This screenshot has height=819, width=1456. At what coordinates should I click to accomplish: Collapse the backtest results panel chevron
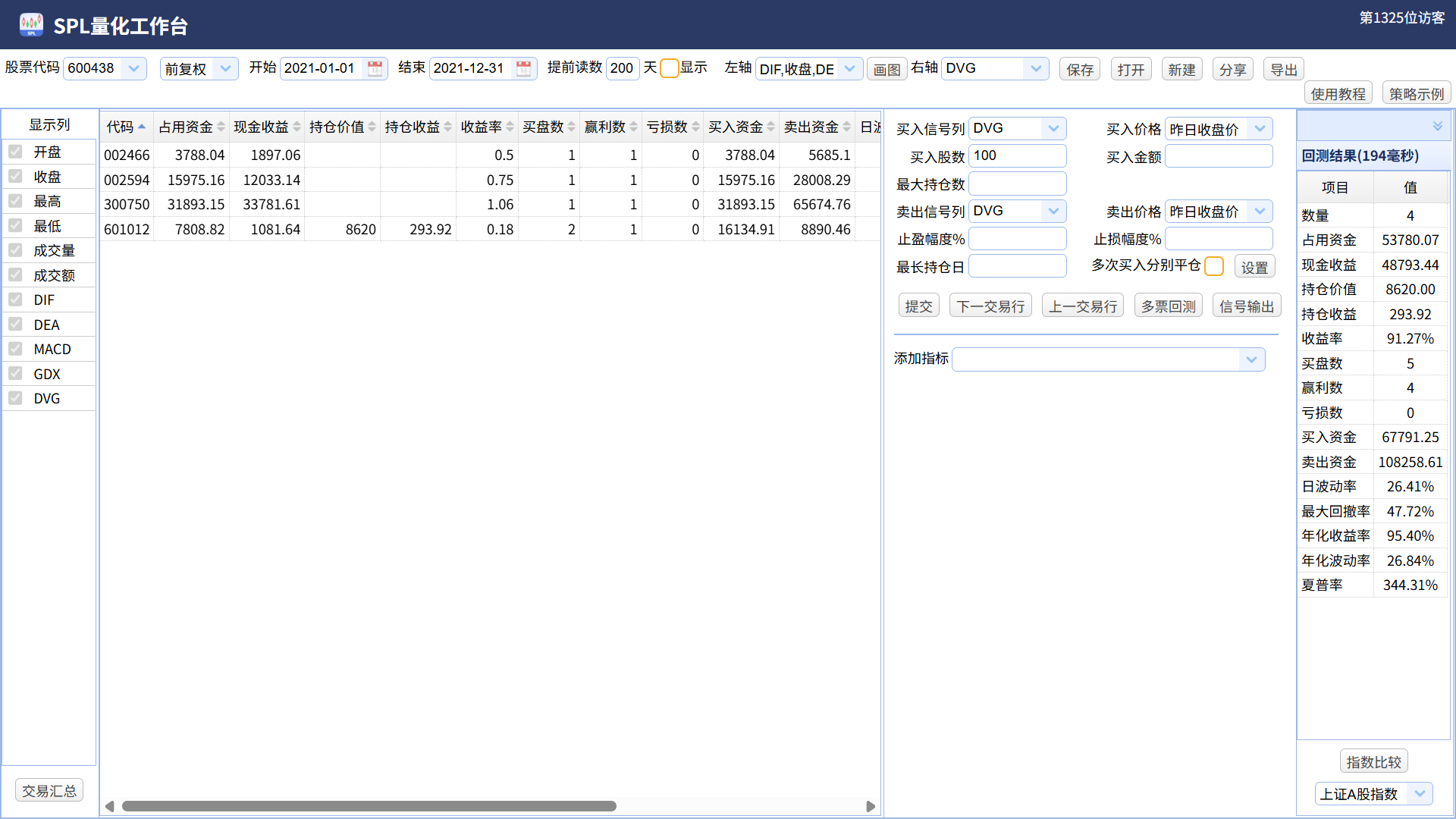coord(1437,126)
